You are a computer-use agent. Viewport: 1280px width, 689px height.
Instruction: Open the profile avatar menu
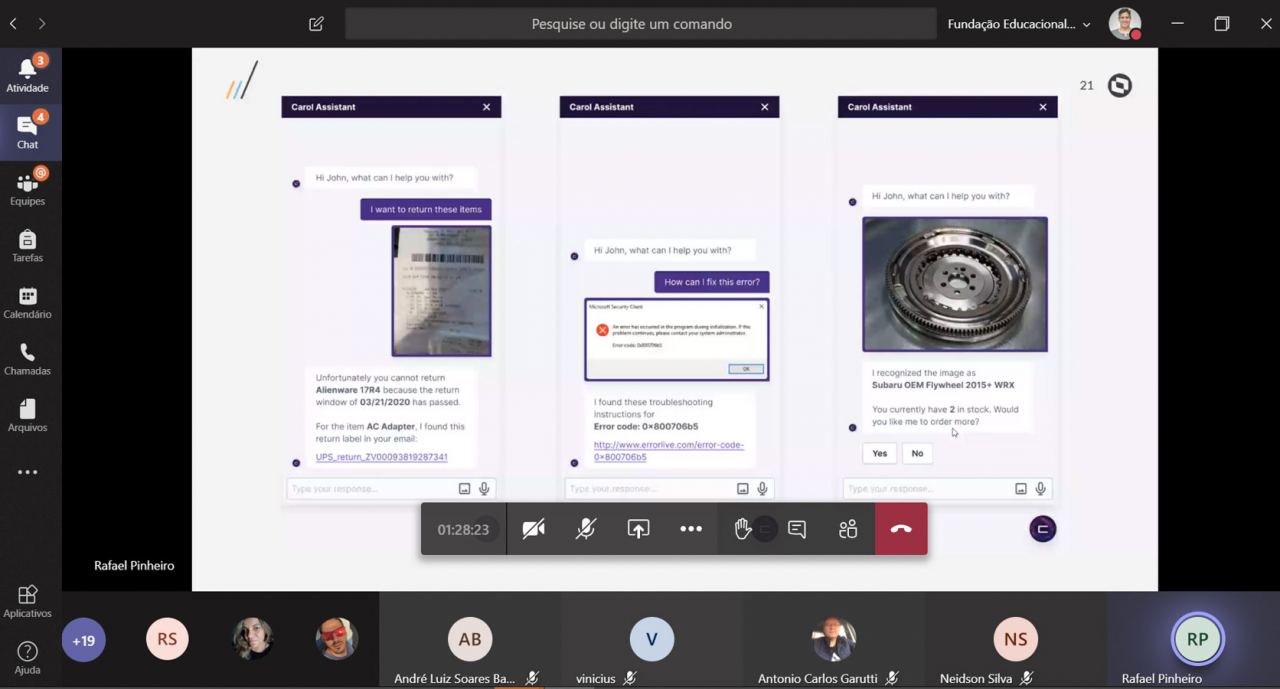click(1125, 24)
